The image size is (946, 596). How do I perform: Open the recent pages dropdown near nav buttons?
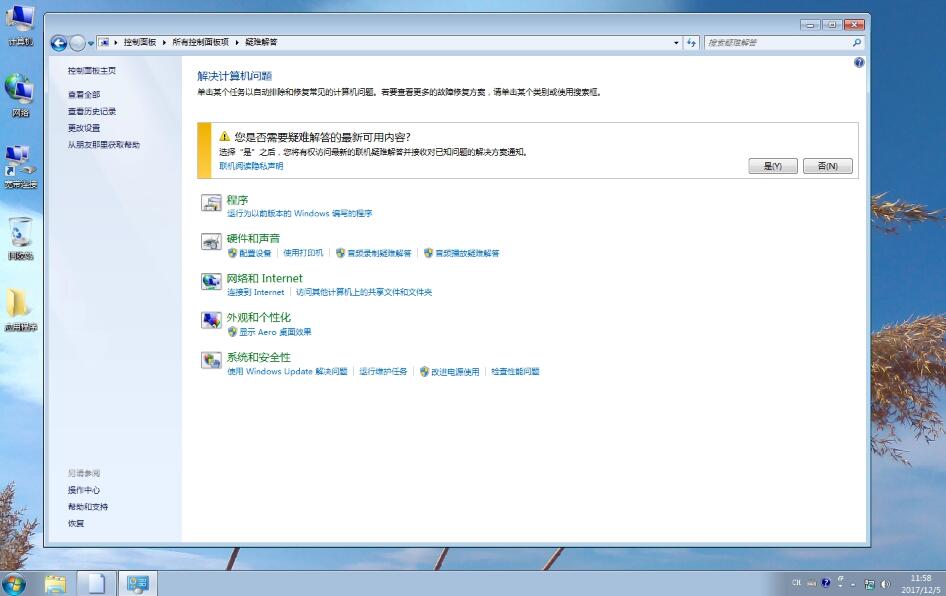point(91,43)
